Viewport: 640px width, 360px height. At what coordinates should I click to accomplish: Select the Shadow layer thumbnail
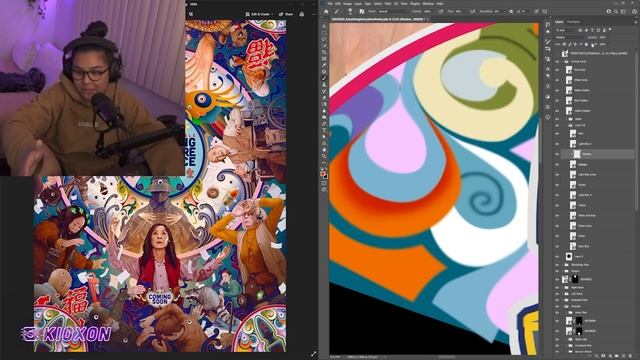[x=577, y=154]
